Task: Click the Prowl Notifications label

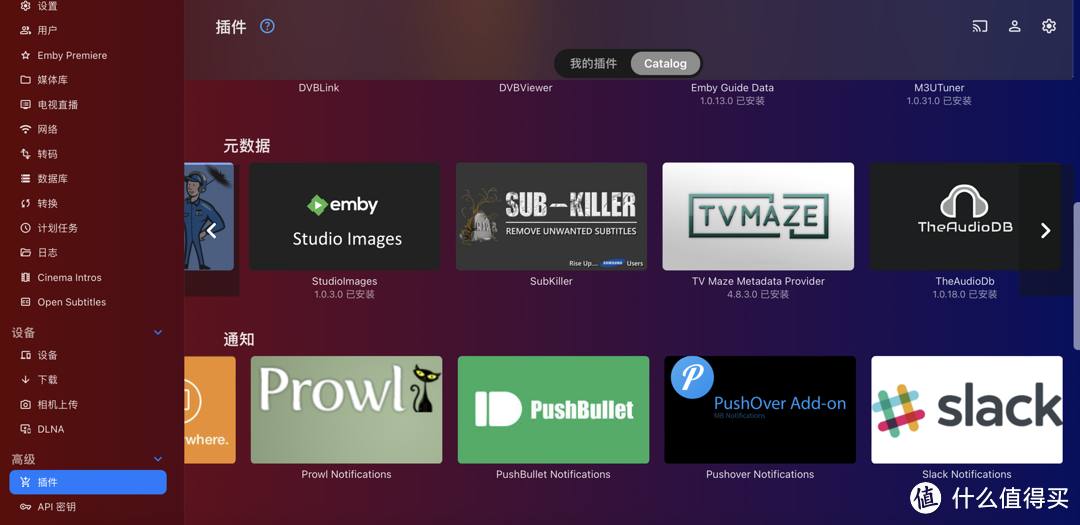Action: (x=346, y=474)
